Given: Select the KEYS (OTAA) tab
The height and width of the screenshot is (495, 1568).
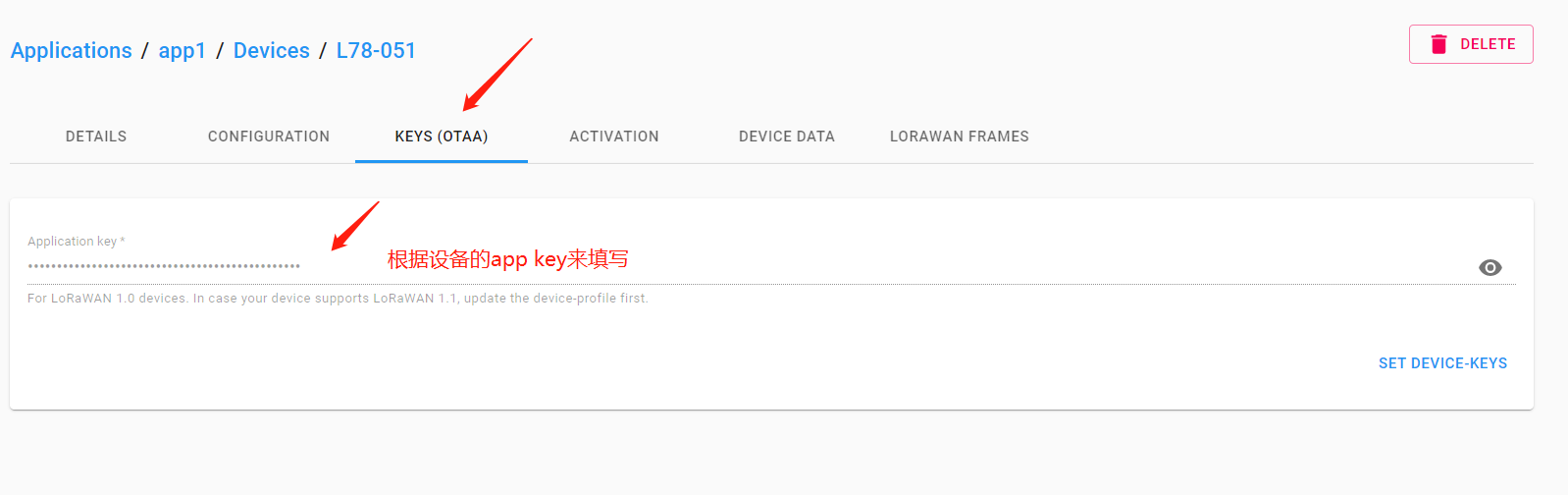Looking at the screenshot, I should click(442, 137).
